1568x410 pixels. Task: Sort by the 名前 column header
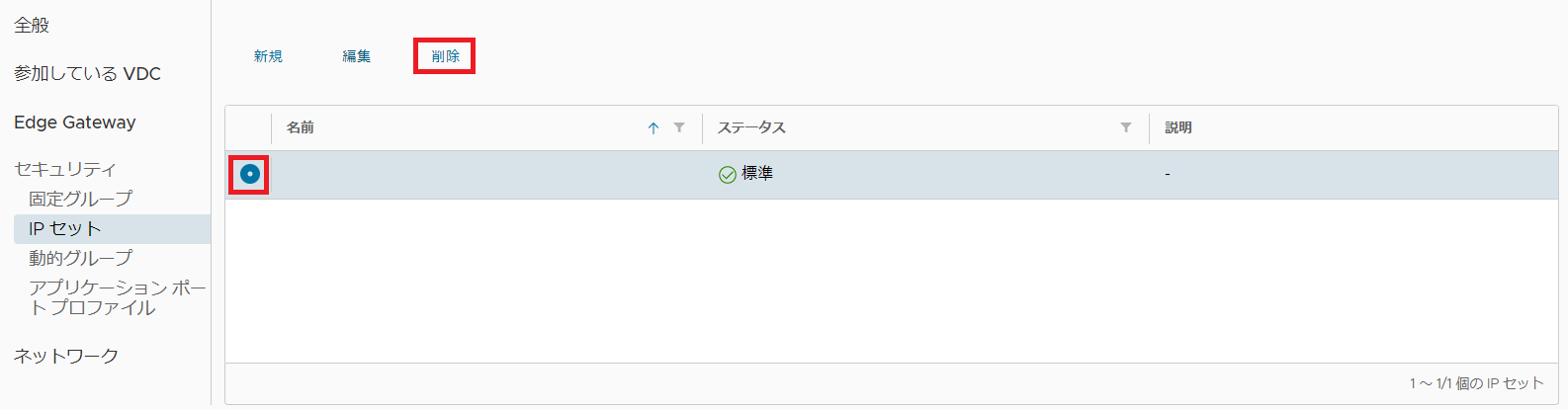301,127
